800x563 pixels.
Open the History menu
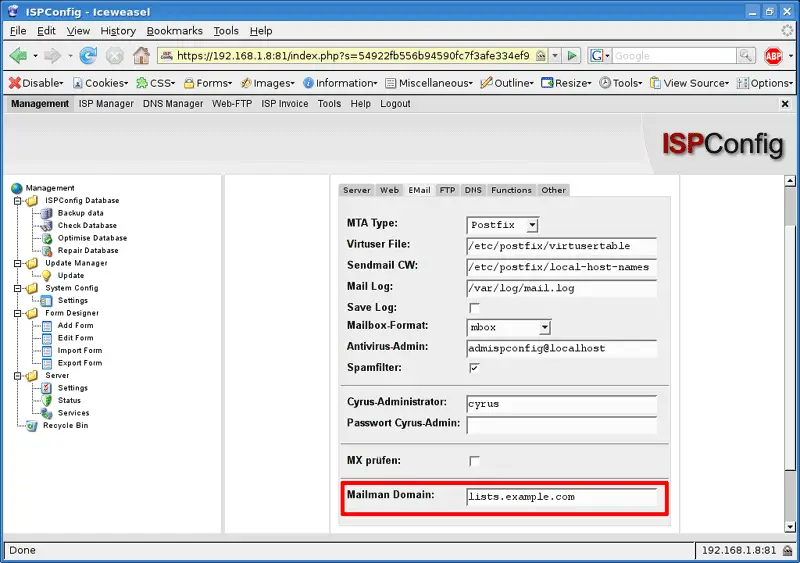click(x=118, y=31)
